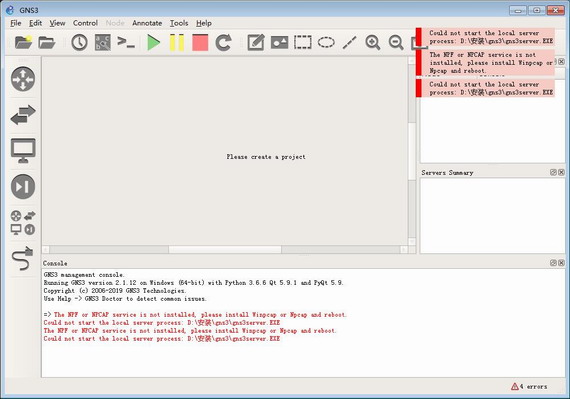Stop all nodes with red square icon
The height and width of the screenshot is (399, 570).
[200, 43]
